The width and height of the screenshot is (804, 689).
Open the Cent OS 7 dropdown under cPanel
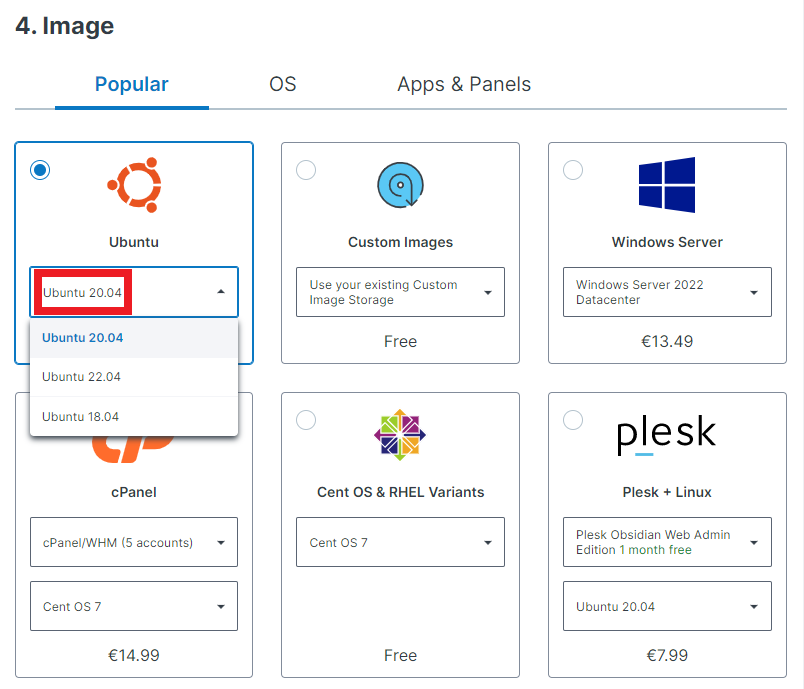[134, 606]
